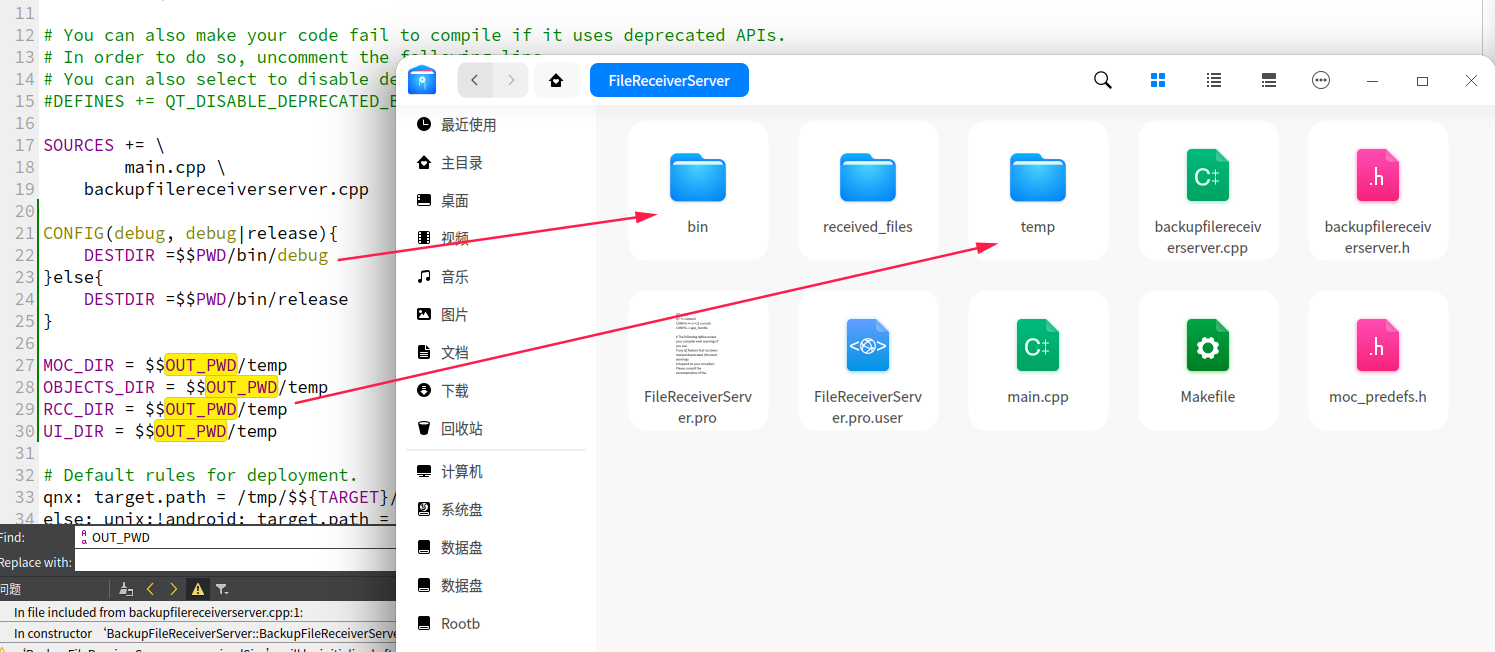Click the 问题 (Issues) pane title

tap(10, 590)
